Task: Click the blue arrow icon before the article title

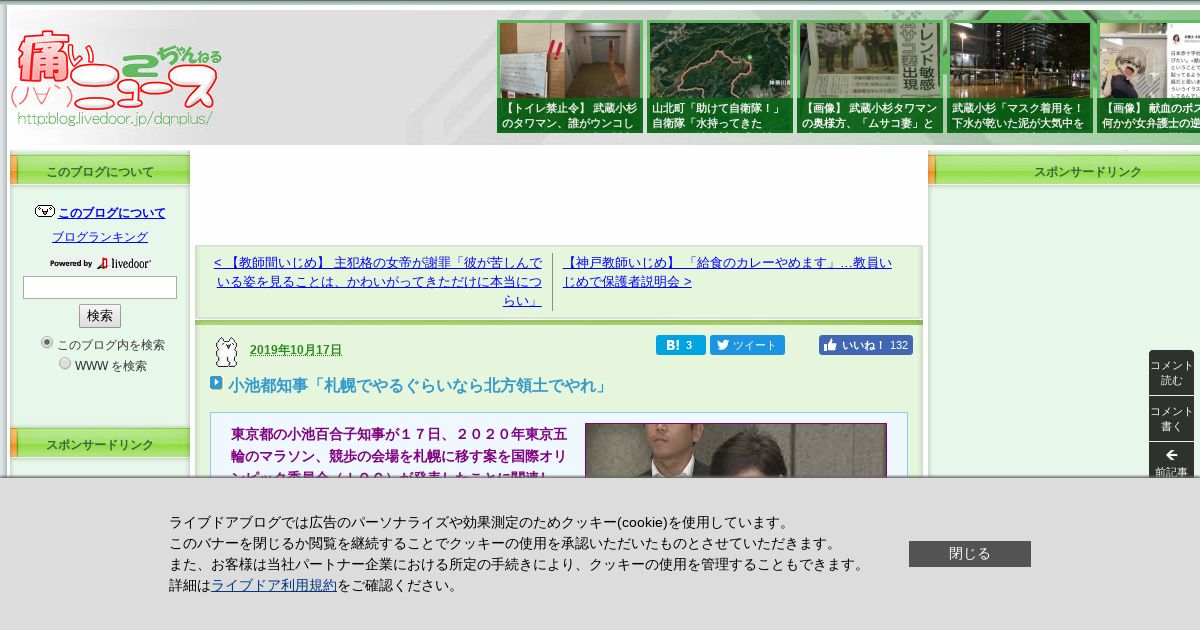Action: [216, 383]
